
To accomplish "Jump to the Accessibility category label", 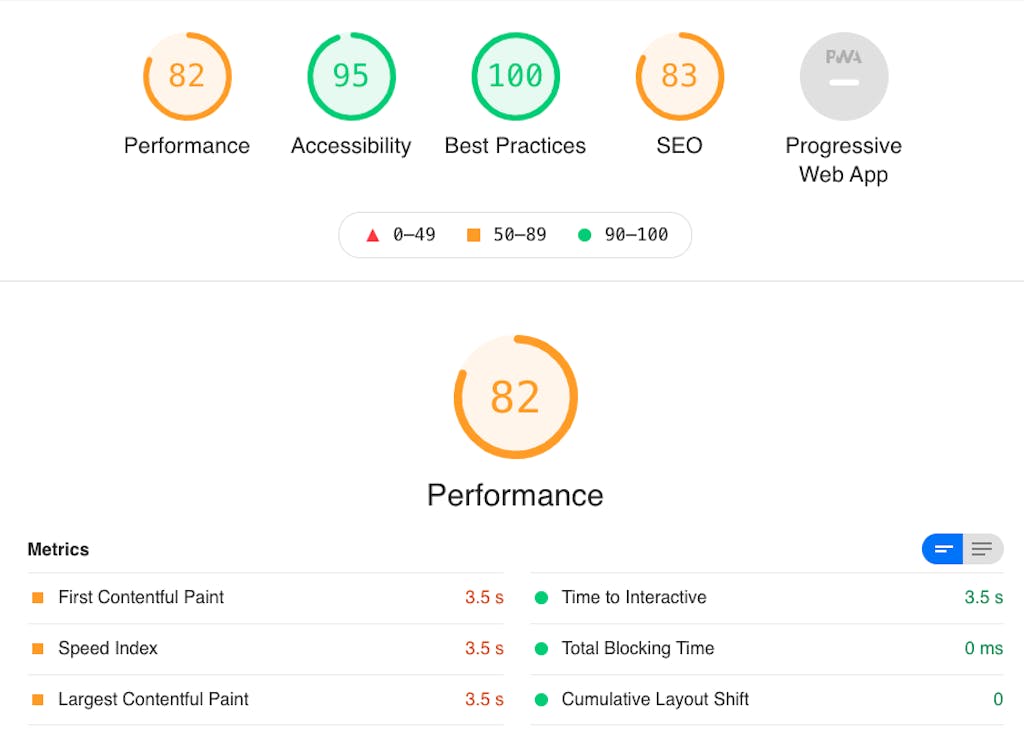I will pyautogui.click(x=351, y=146).
